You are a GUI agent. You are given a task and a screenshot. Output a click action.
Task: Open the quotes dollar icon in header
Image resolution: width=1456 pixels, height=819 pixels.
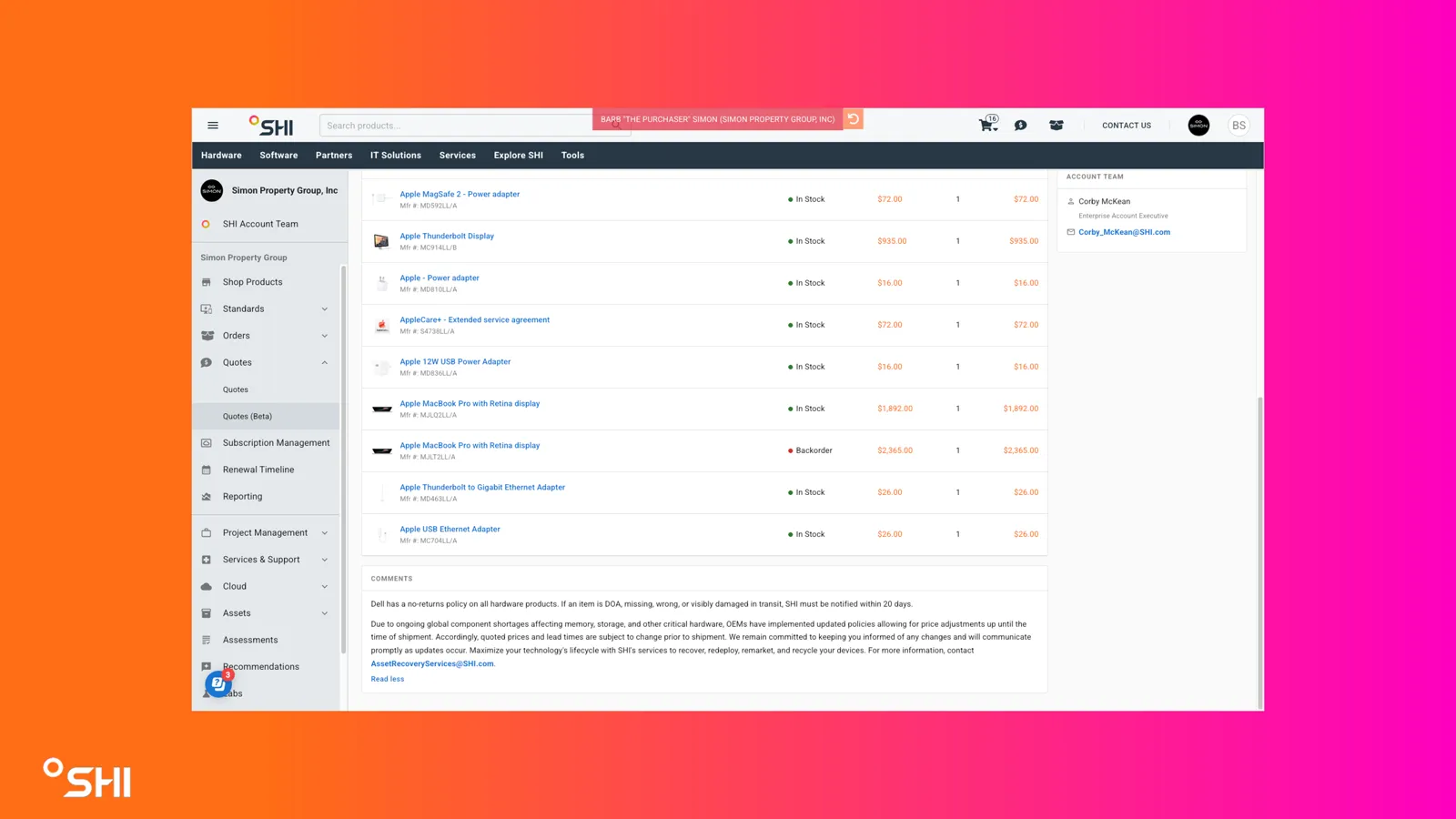coord(1021,126)
